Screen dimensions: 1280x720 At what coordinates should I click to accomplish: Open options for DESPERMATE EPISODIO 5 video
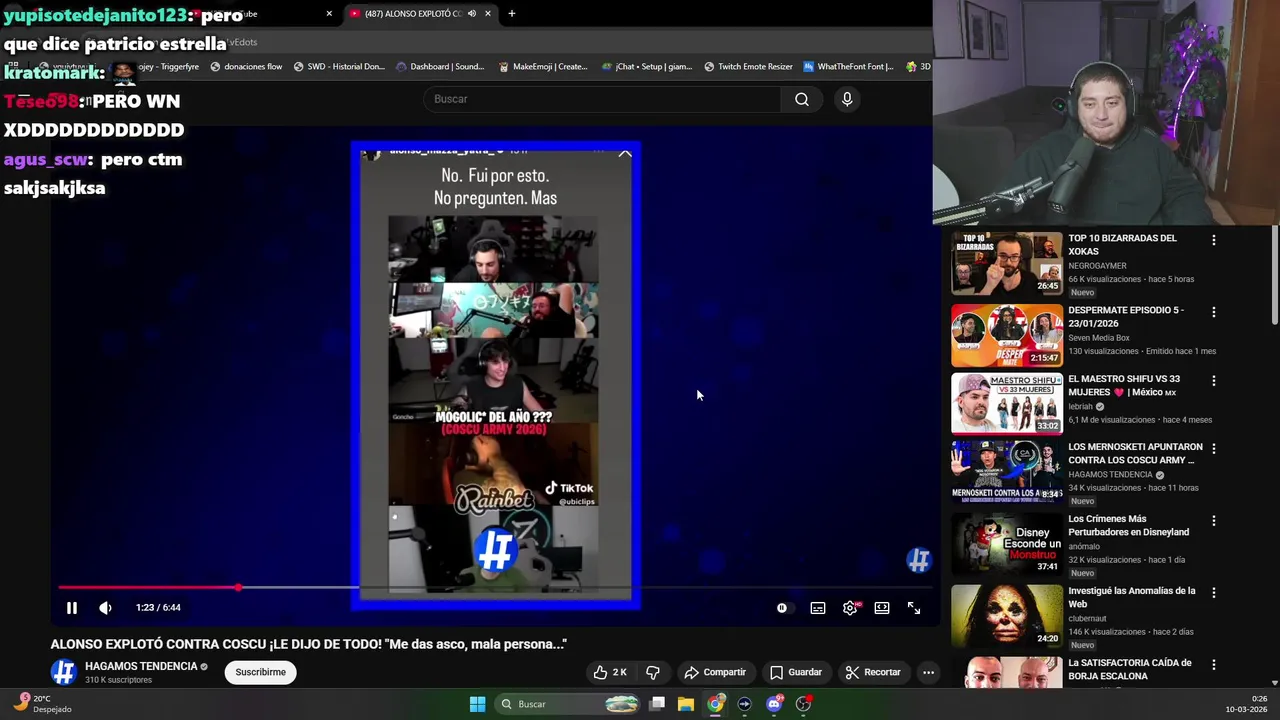point(1214,312)
